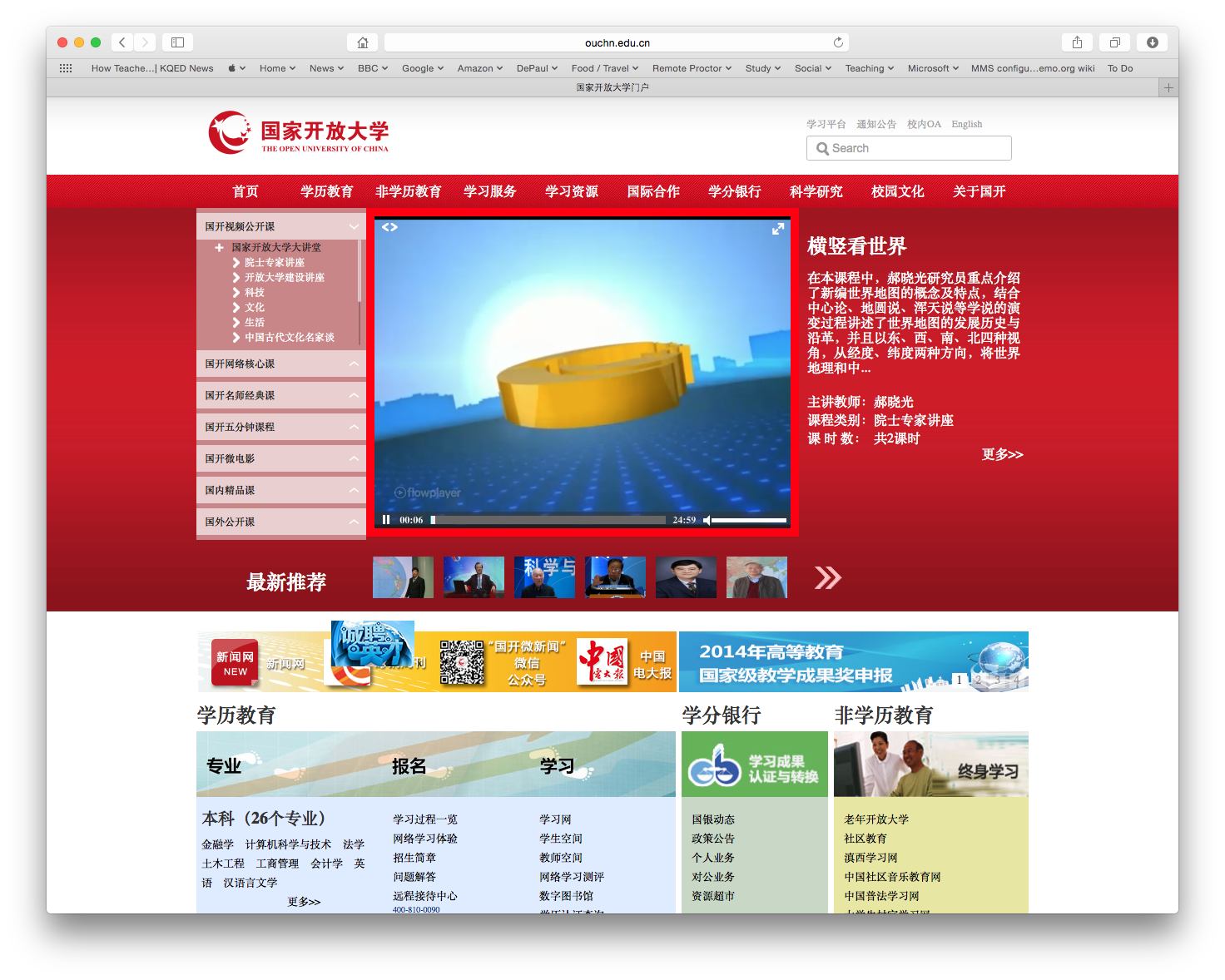Screen dimensions: 1225x980
Task: Expand the 国开微电影 section
Action: tap(354, 458)
